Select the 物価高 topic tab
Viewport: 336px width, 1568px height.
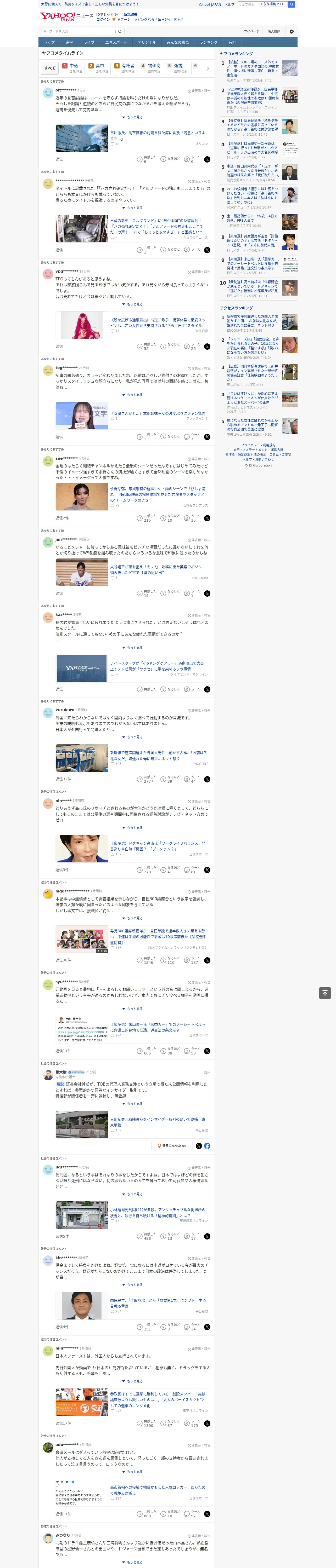click(x=151, y=68)
